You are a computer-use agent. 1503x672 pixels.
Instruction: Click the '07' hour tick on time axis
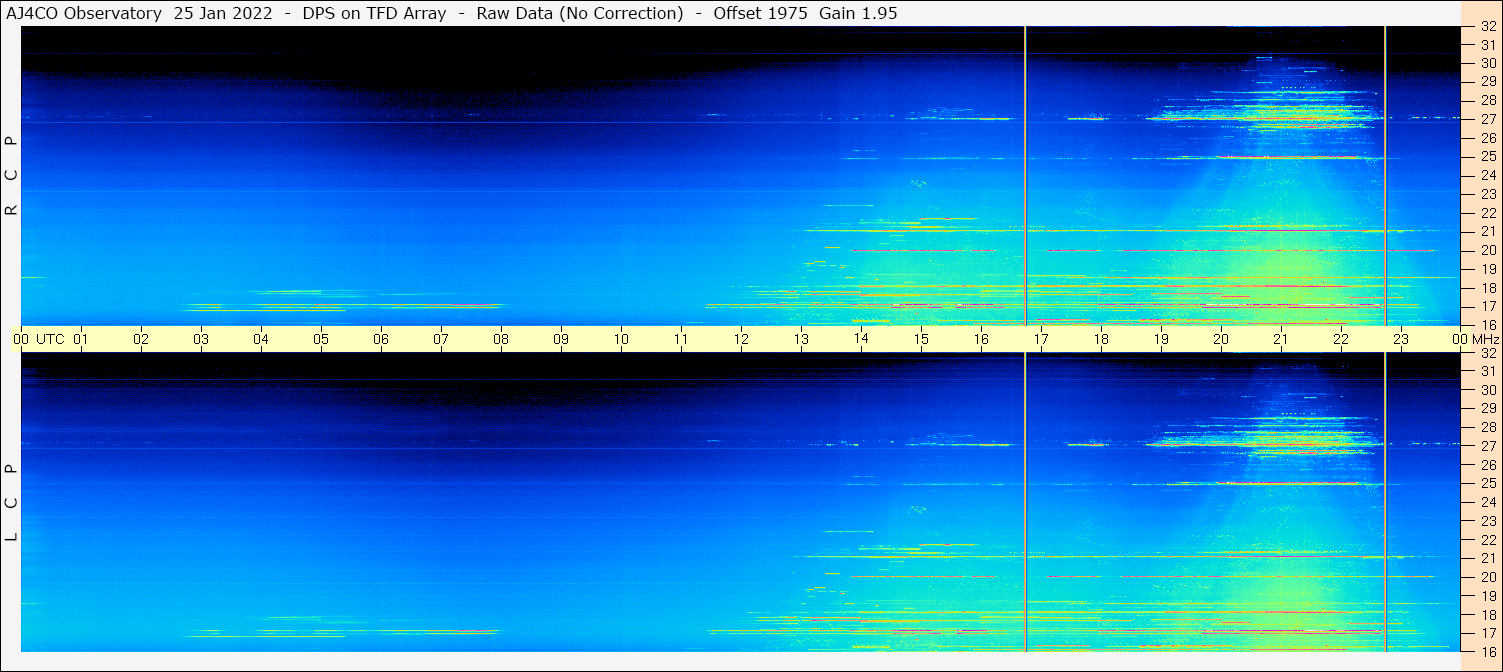[x=441, y=339]
